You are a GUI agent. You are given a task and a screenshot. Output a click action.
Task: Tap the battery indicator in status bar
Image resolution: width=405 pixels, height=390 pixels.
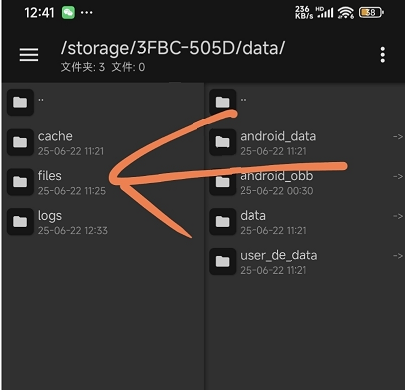[371, 13]
